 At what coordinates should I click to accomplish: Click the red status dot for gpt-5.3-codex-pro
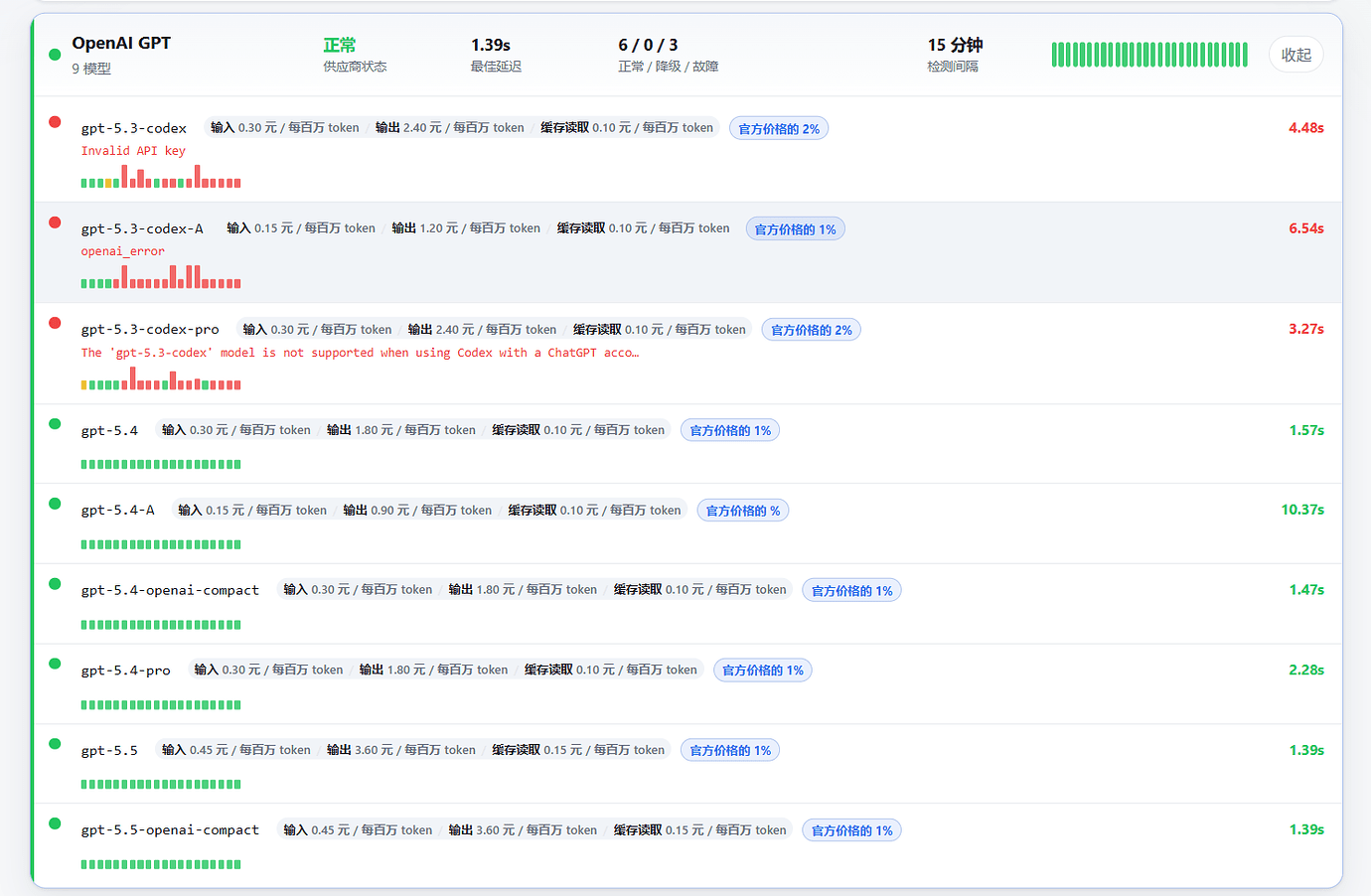pos(55,323)
